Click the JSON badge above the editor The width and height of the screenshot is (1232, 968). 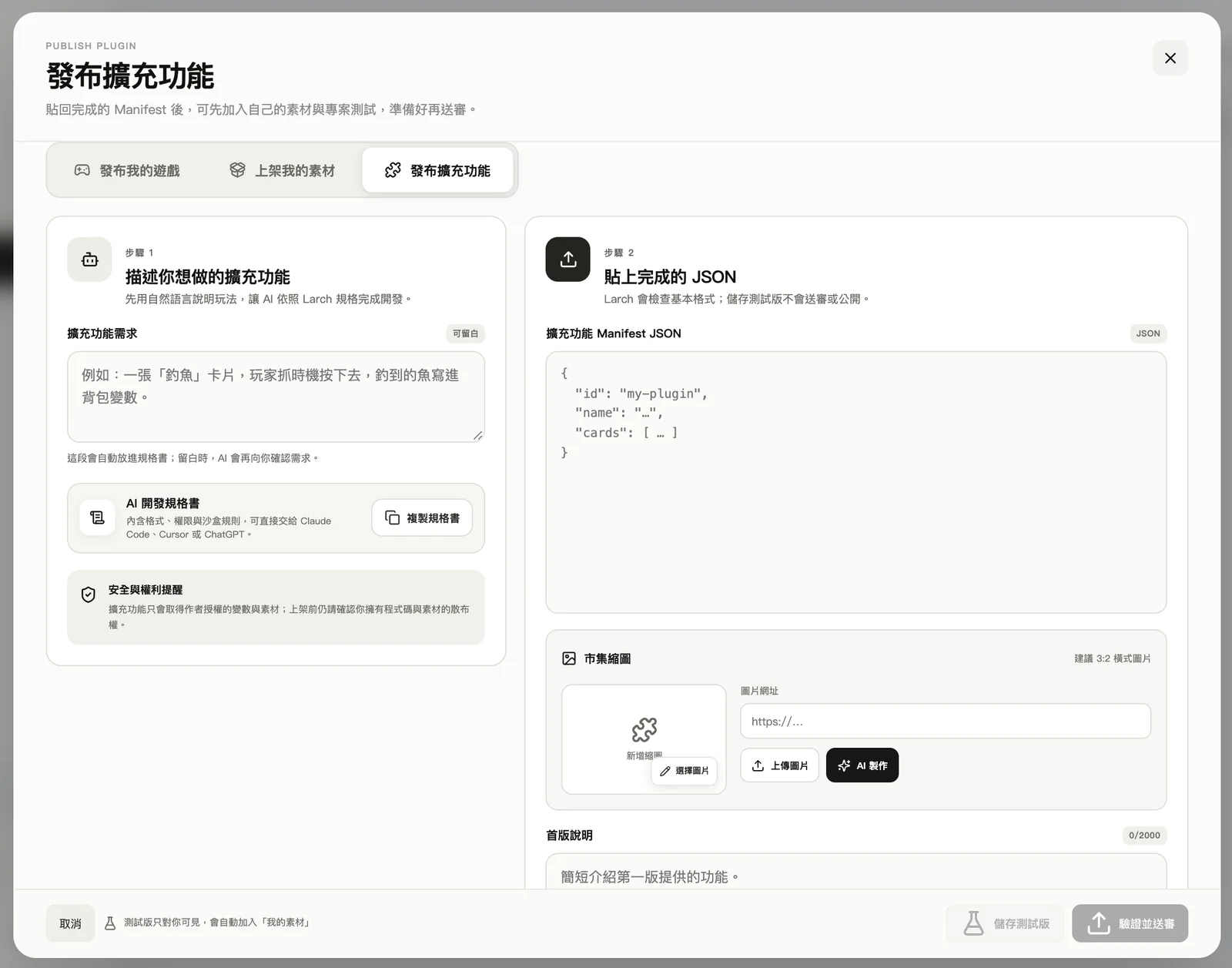pos(1148,333)
